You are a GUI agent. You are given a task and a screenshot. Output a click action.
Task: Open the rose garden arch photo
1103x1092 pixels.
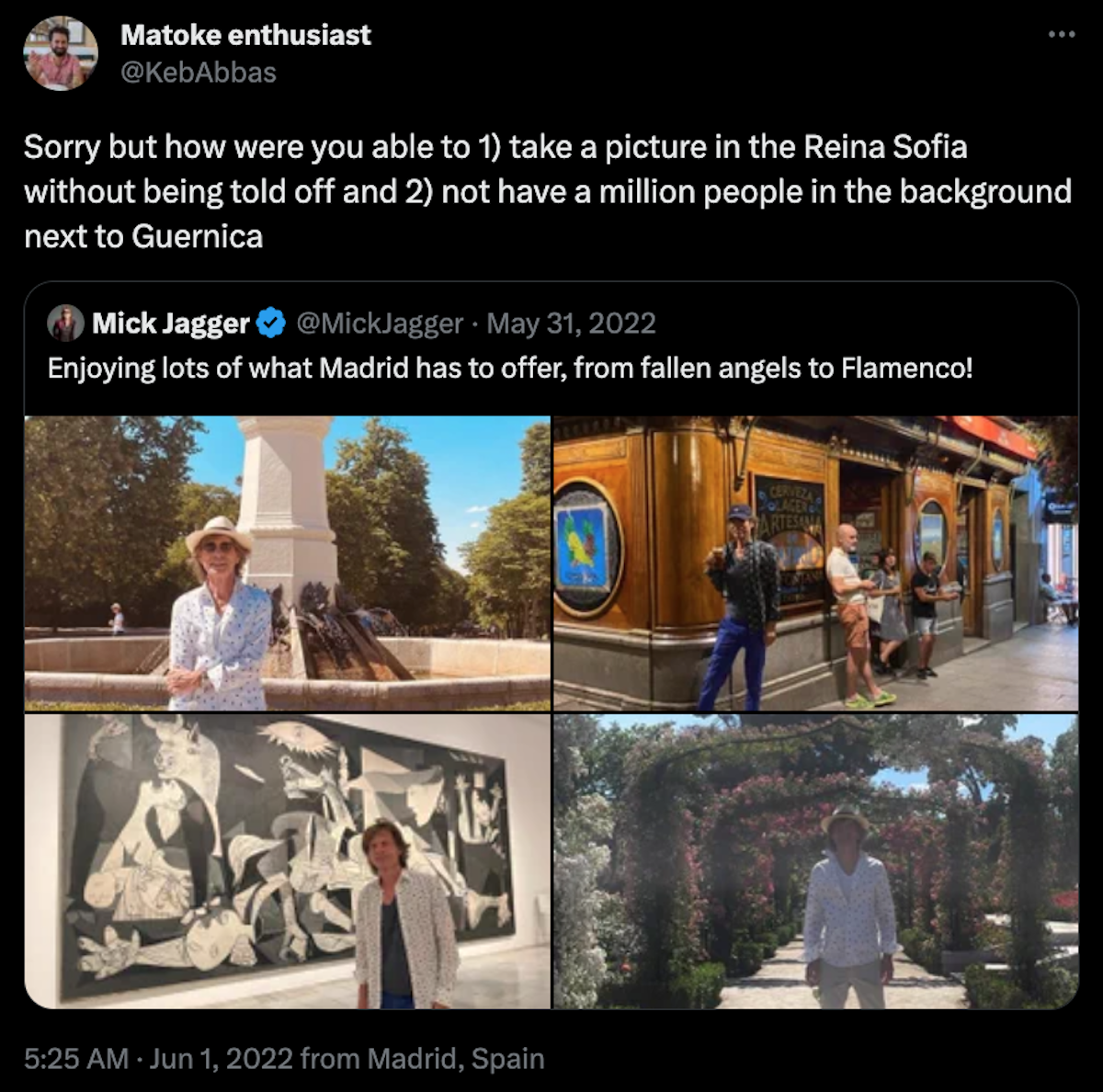point(815,861)
